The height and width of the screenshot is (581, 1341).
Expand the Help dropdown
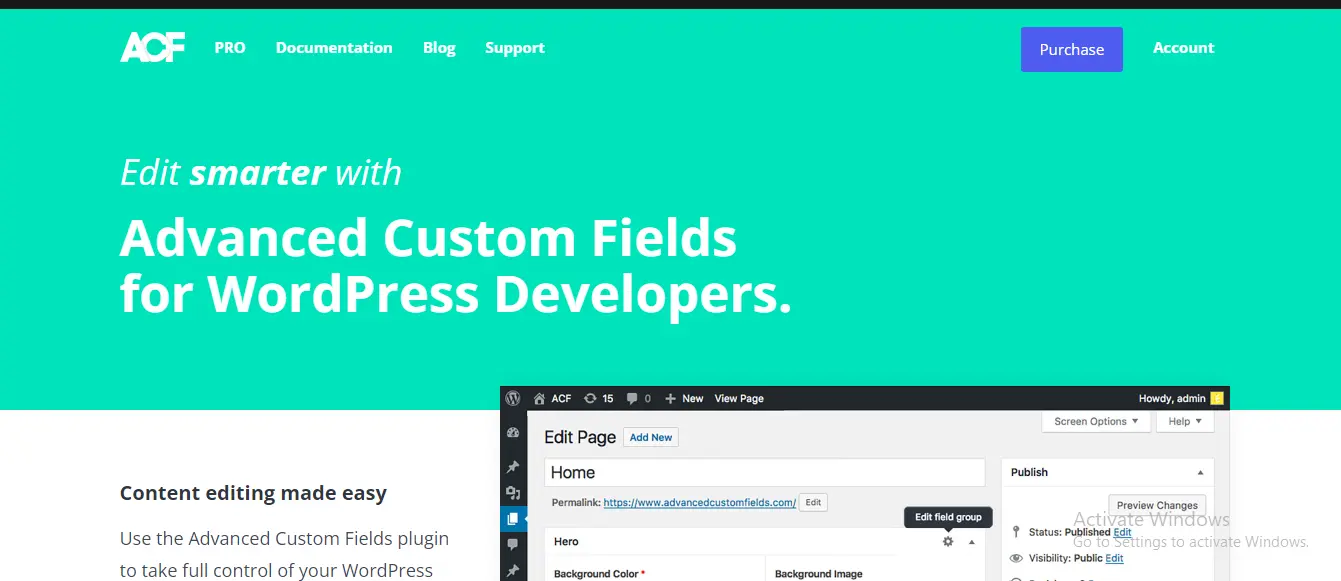tap(1185, 422)
